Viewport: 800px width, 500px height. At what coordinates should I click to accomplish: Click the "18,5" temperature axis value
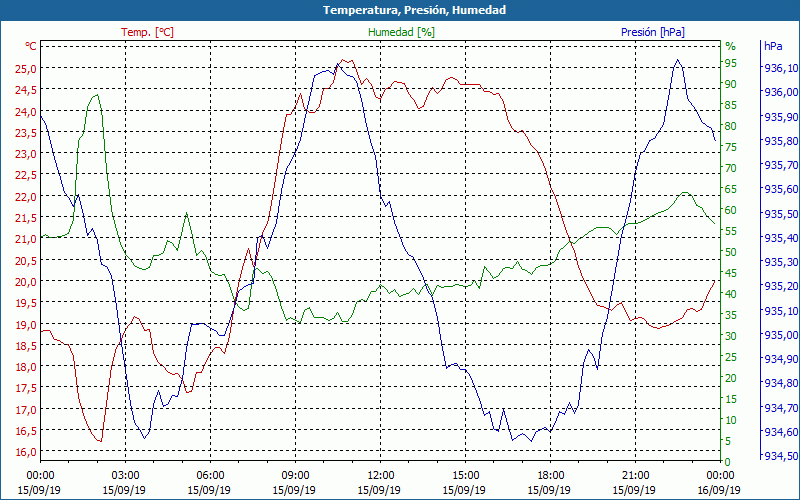(27, 345)
